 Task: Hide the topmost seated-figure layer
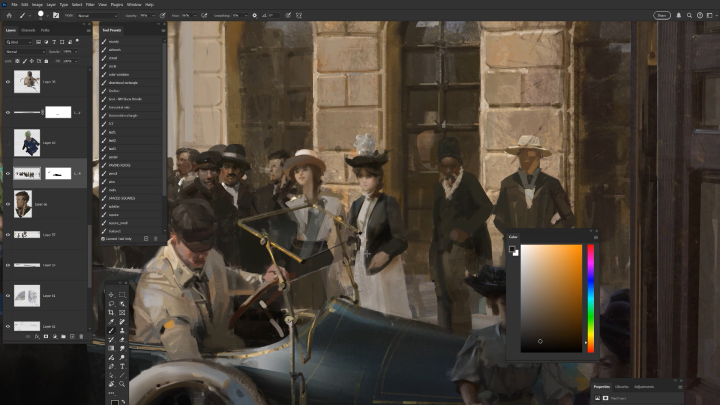8,82
